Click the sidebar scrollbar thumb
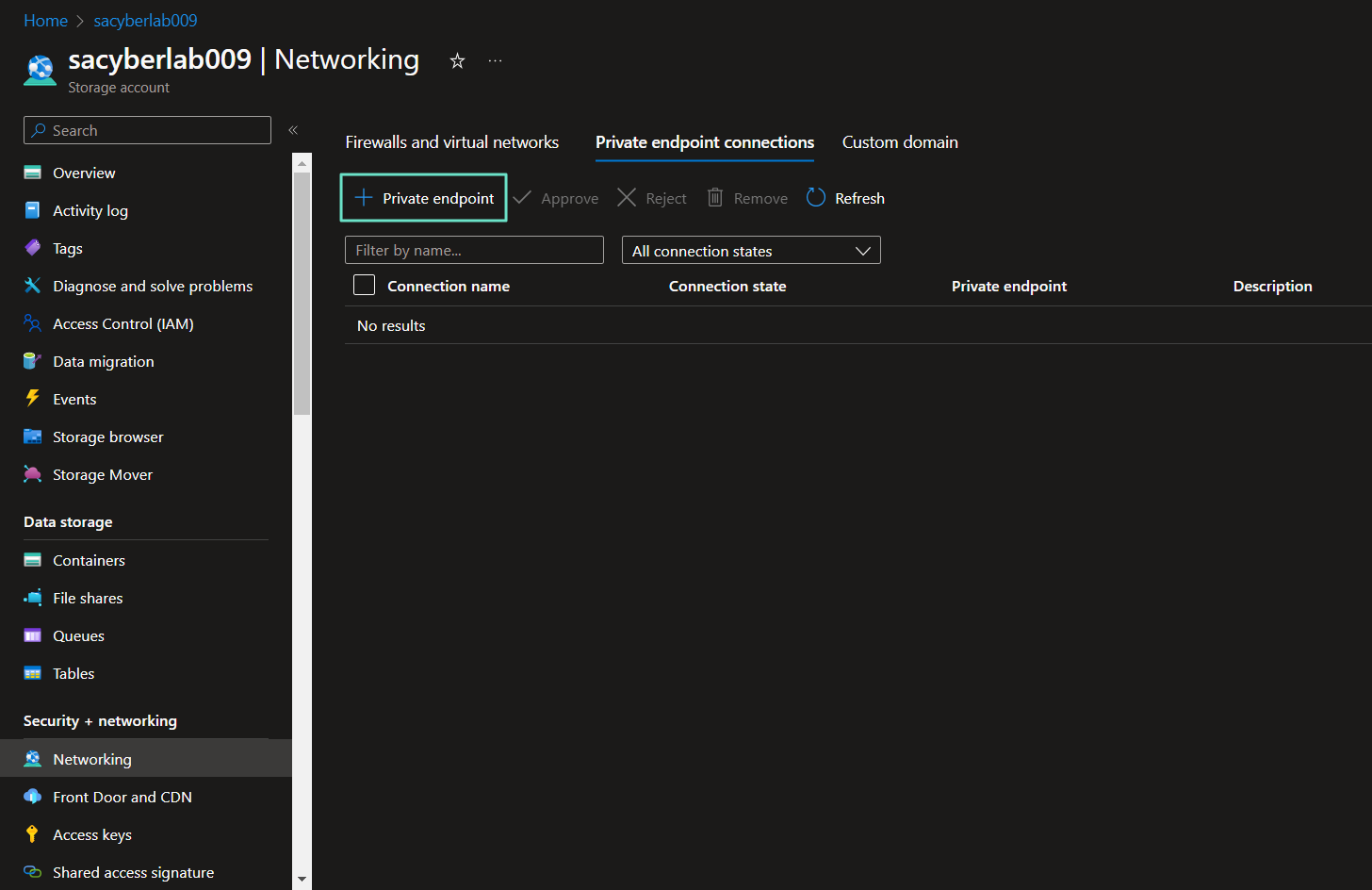The height and width of the screenshot is (890, 1372). pos(302,294)
